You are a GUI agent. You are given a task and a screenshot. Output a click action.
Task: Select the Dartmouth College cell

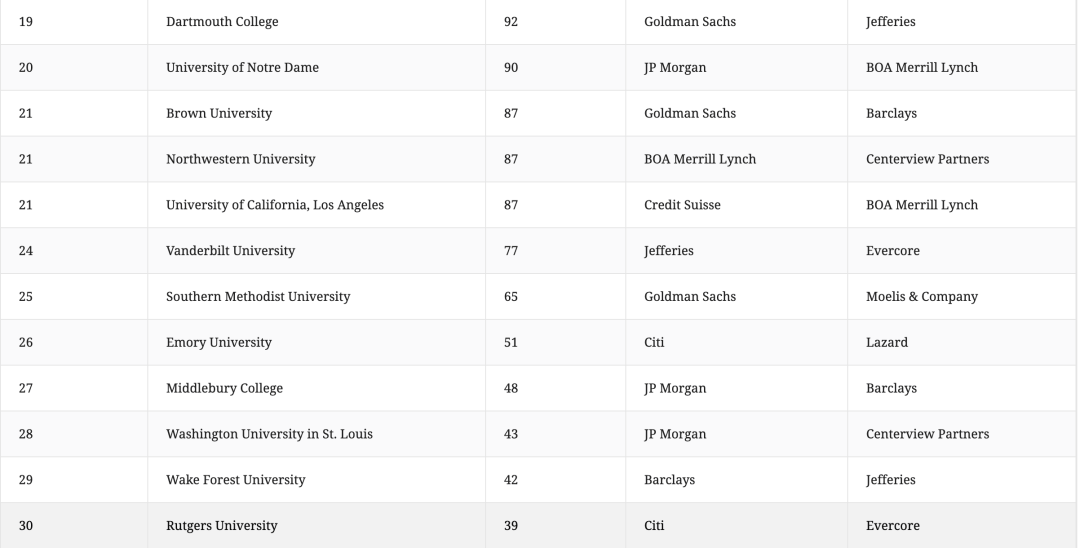pos(316,22)
